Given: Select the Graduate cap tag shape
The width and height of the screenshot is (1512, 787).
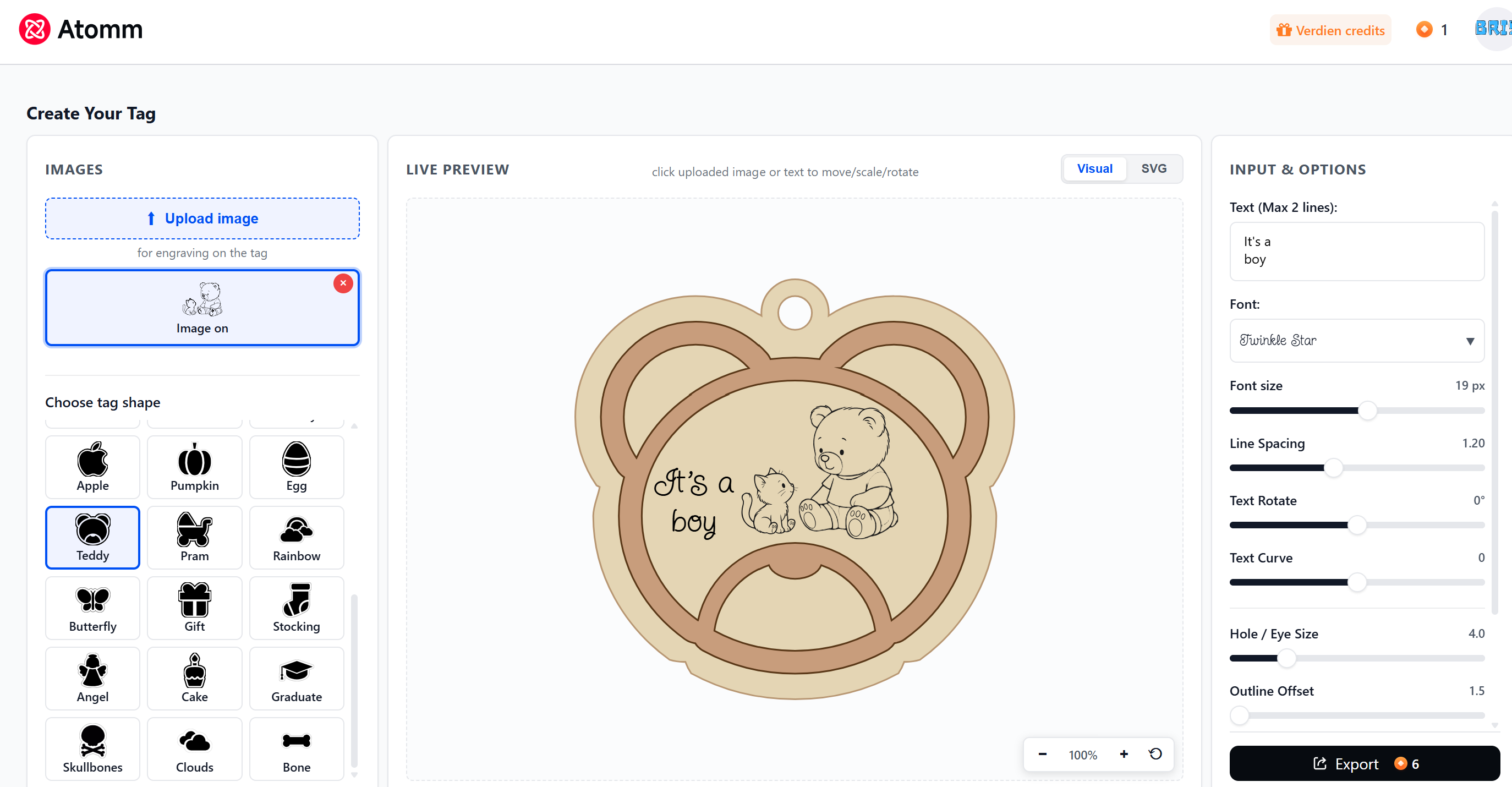Looking at the screenshot, I should pyautogui.click(x=297, y=679).
